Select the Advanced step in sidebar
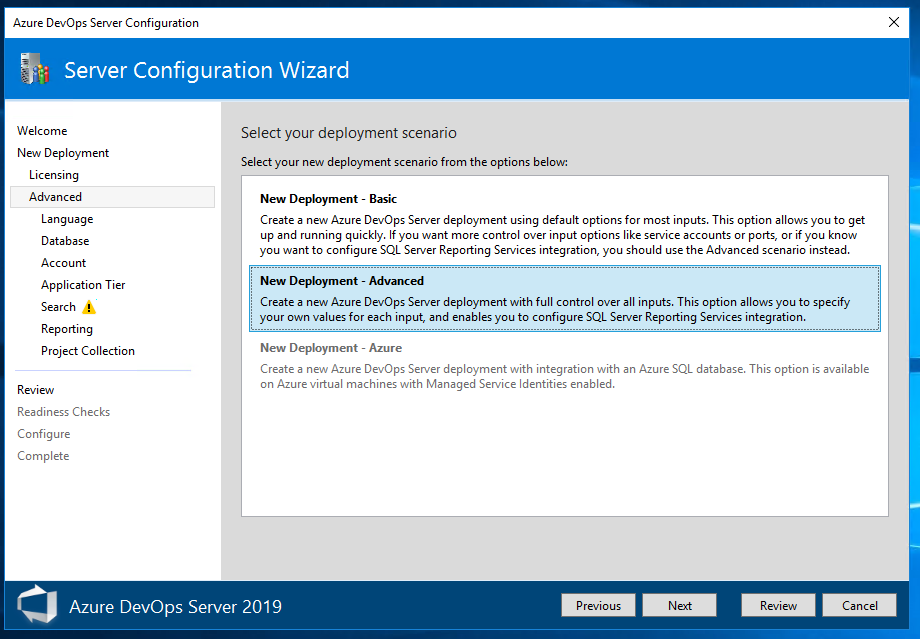Image resolution: width=920 pixels, height=639 pixels. pyautogui.click(x=113, y=197)
